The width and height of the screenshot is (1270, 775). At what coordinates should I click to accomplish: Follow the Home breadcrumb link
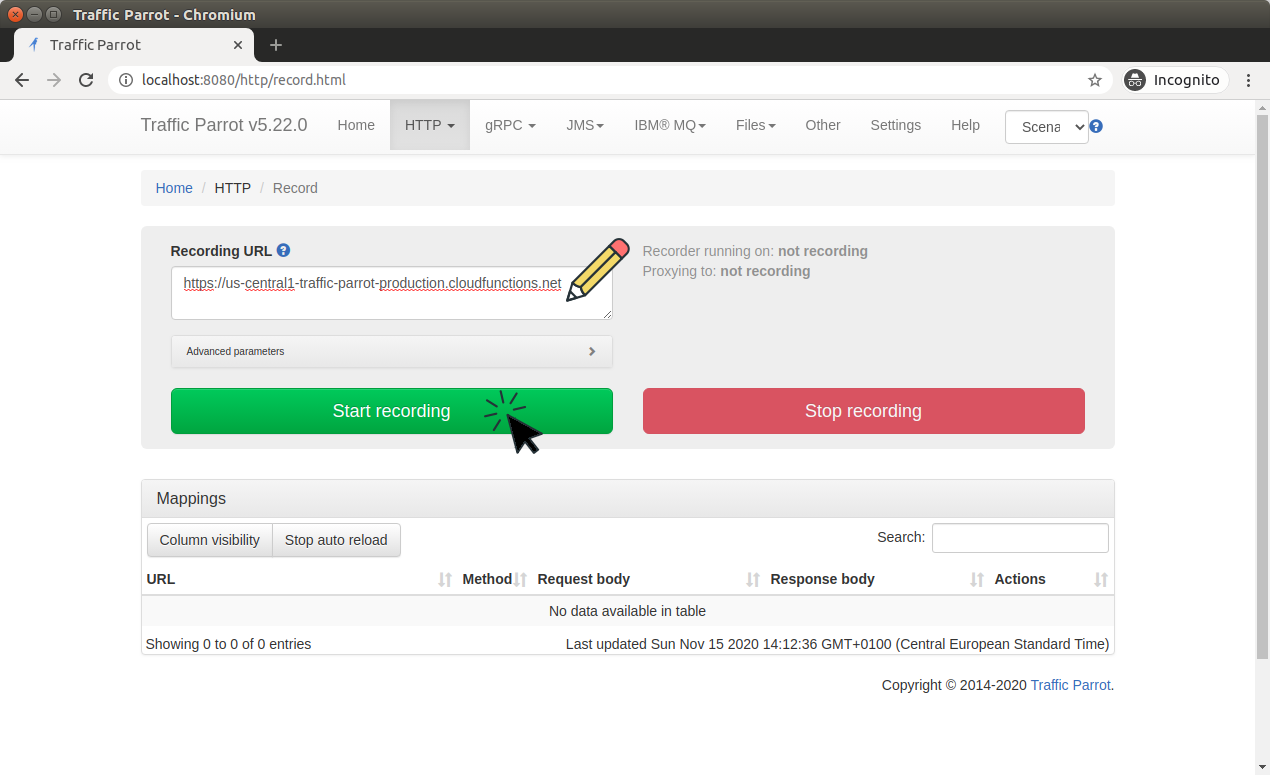[x=174, y=188]
